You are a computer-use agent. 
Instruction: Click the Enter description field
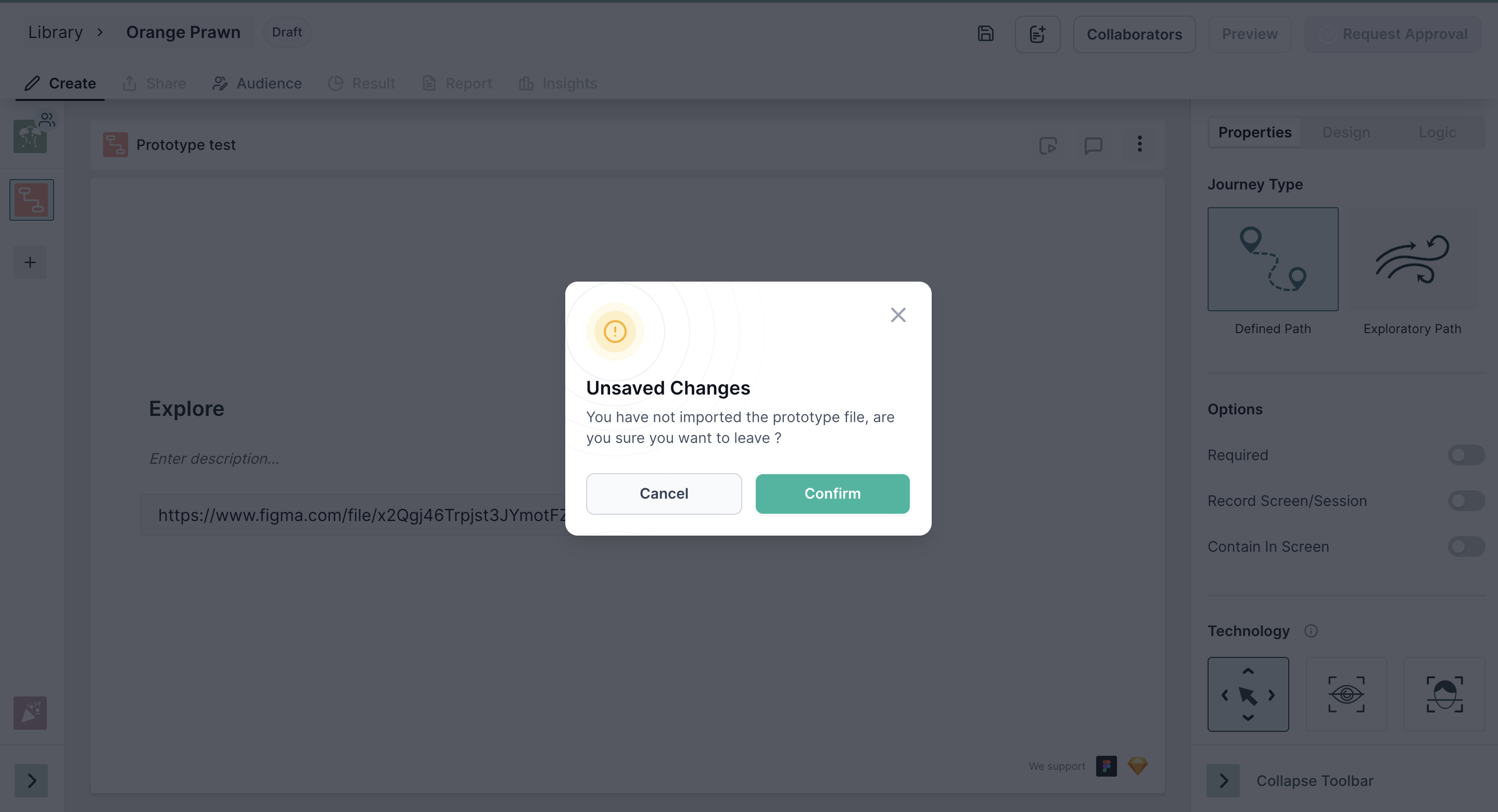[214, 459]
